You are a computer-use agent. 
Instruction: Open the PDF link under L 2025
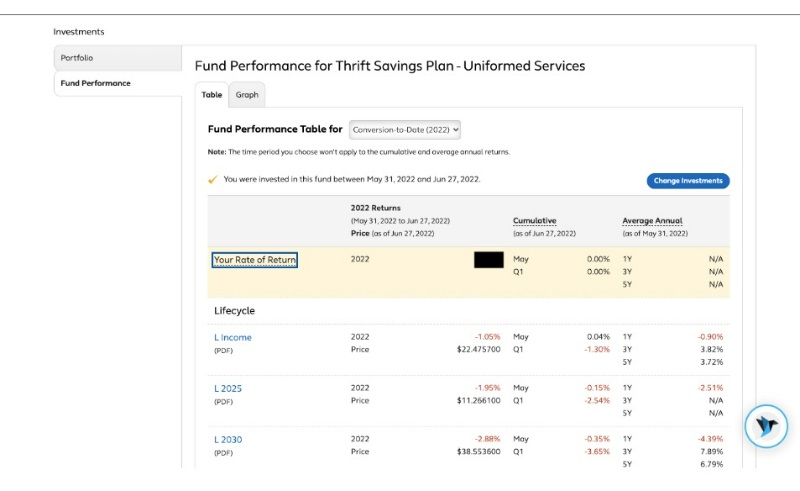(223, 402)
